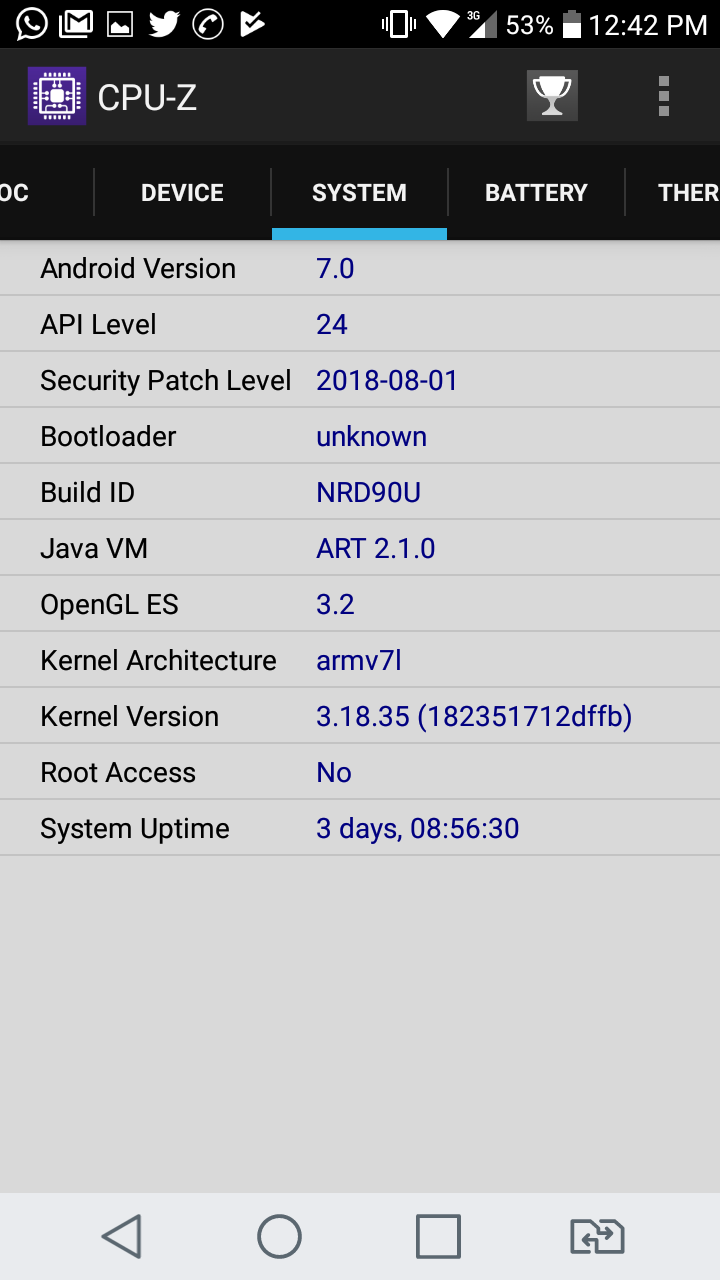
Task: Tap the OpenGL ES label
Action: 109,604
